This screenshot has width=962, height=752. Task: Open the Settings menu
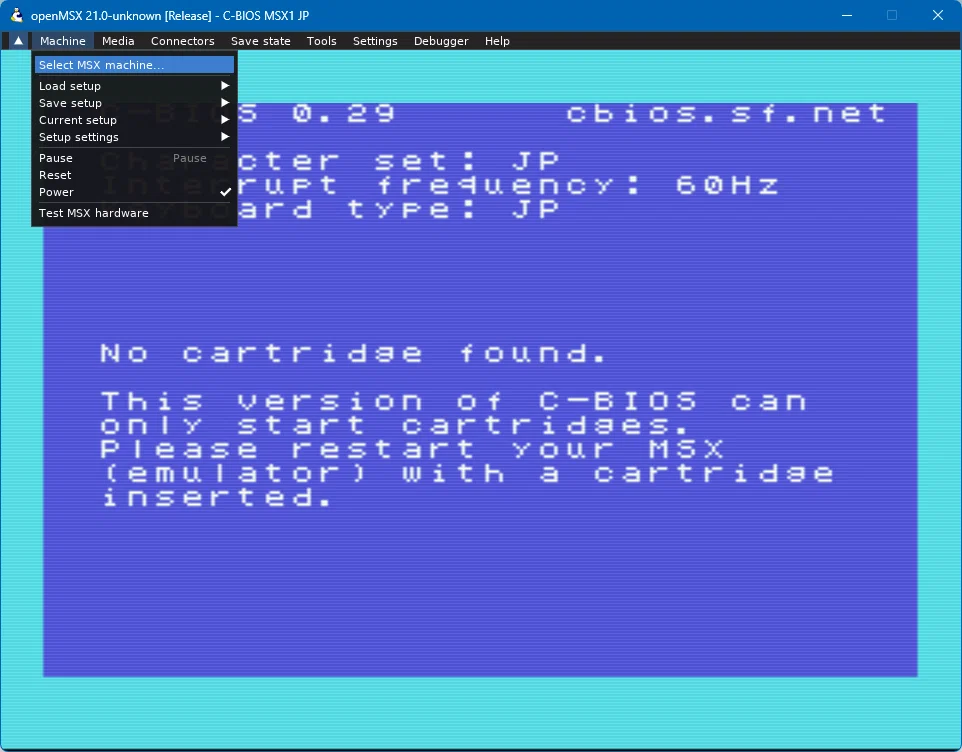pos(375,41)
